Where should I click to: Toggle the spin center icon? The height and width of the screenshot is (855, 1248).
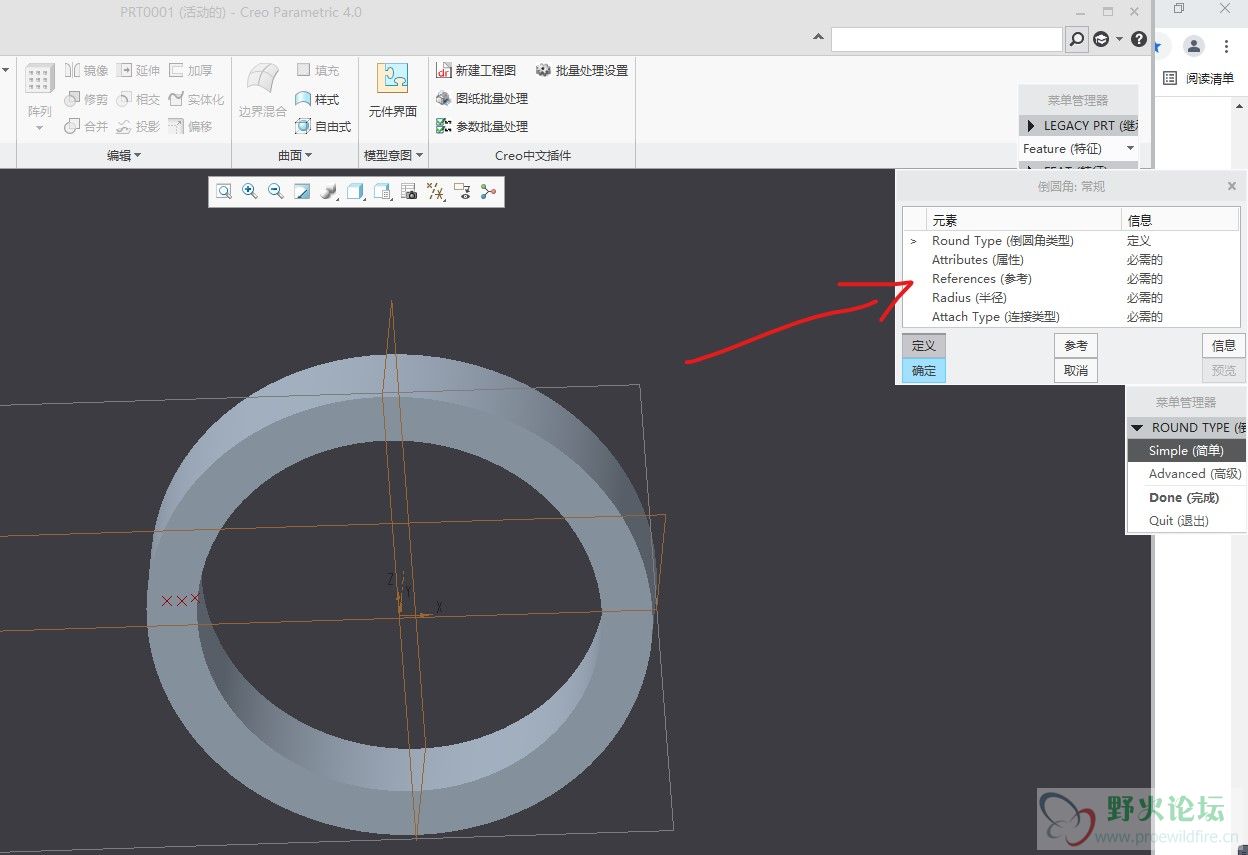tap(488, 191)
